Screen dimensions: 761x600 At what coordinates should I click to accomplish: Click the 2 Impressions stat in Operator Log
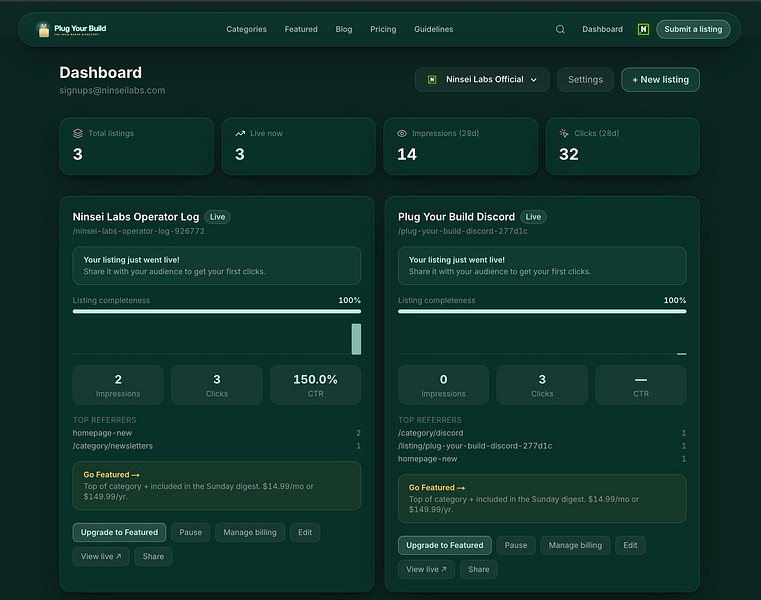pos(118,385)
